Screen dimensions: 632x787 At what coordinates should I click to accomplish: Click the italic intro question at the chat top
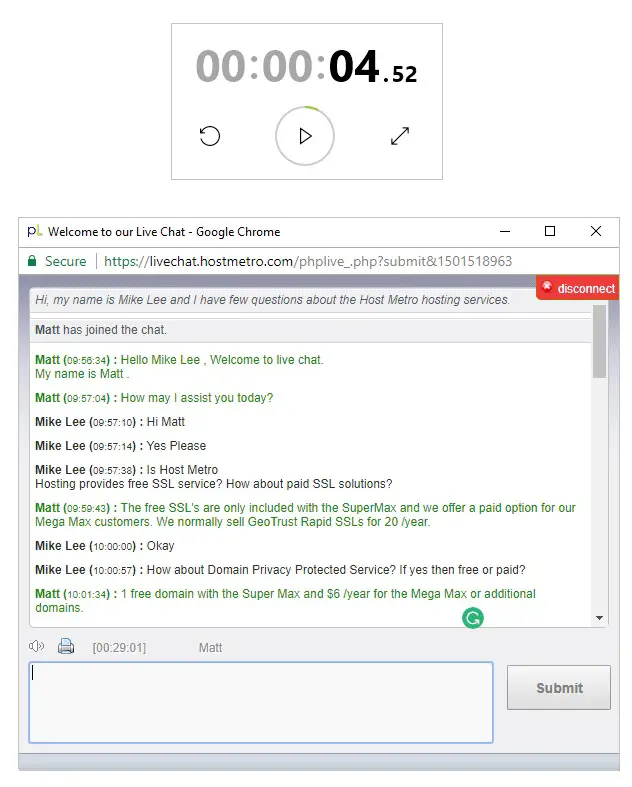click(273, 300)
